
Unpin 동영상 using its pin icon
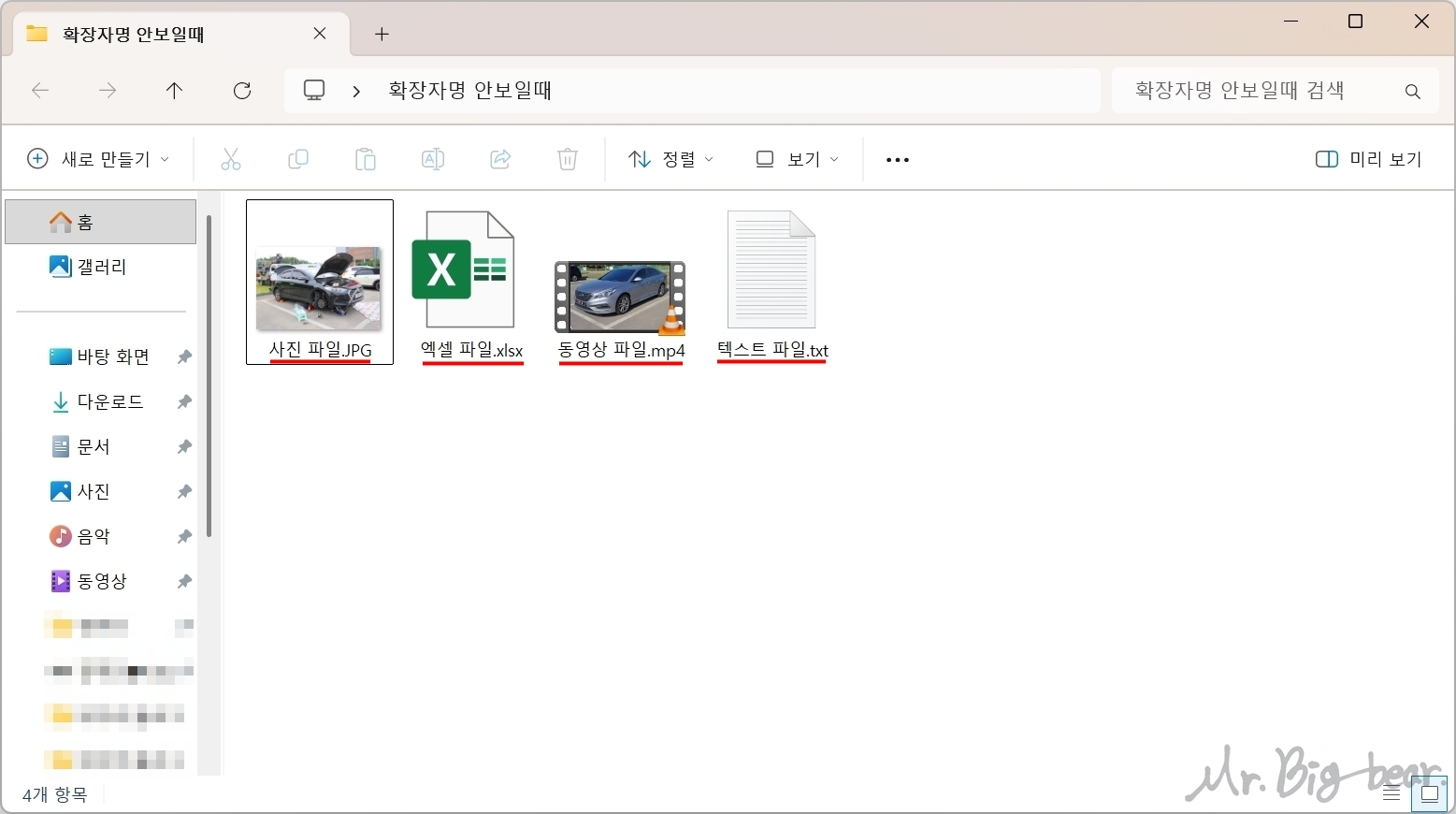184,581
